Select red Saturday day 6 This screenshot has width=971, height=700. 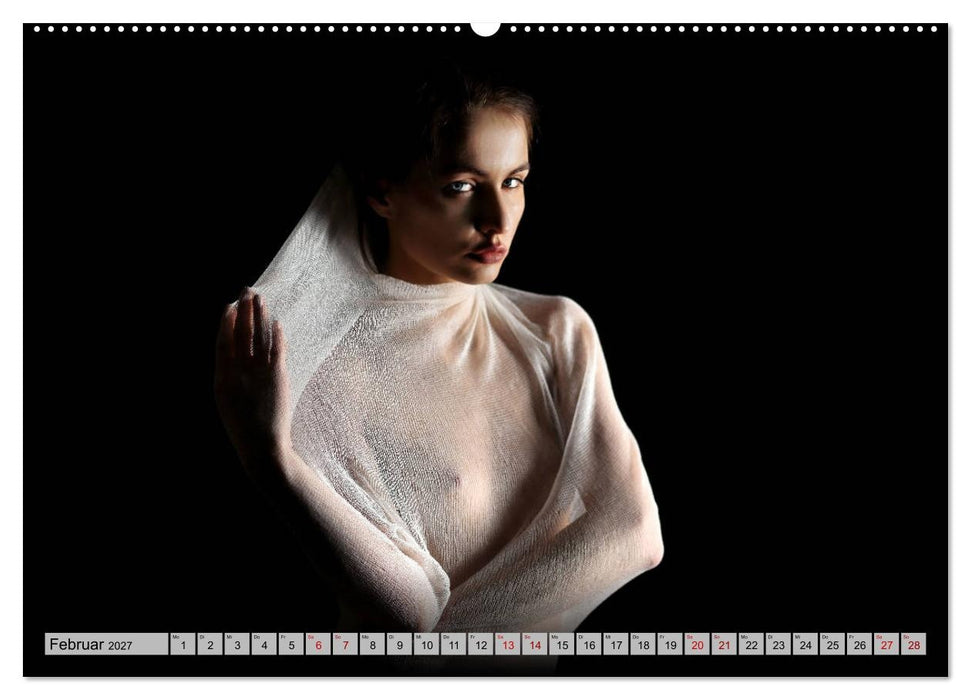(318, 644)
